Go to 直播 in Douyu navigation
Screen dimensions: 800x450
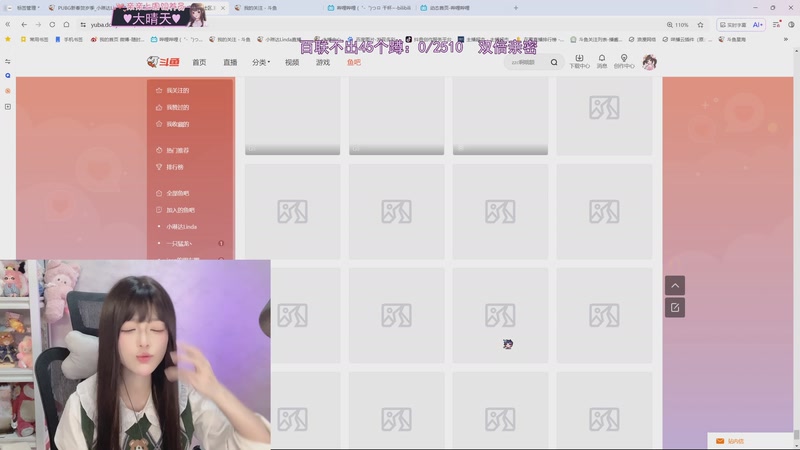point(230,62)
